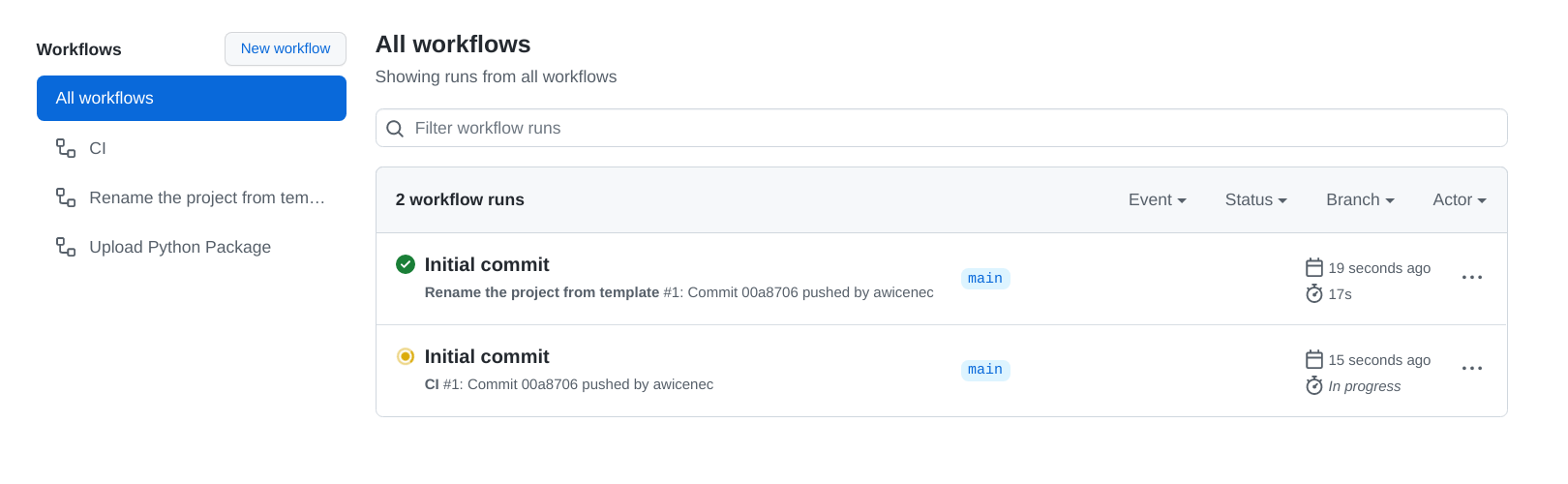The width and height of the screenshot is (1568, 484).
Task: Click the Workflows sidebar heading
Action: (79, 49)
